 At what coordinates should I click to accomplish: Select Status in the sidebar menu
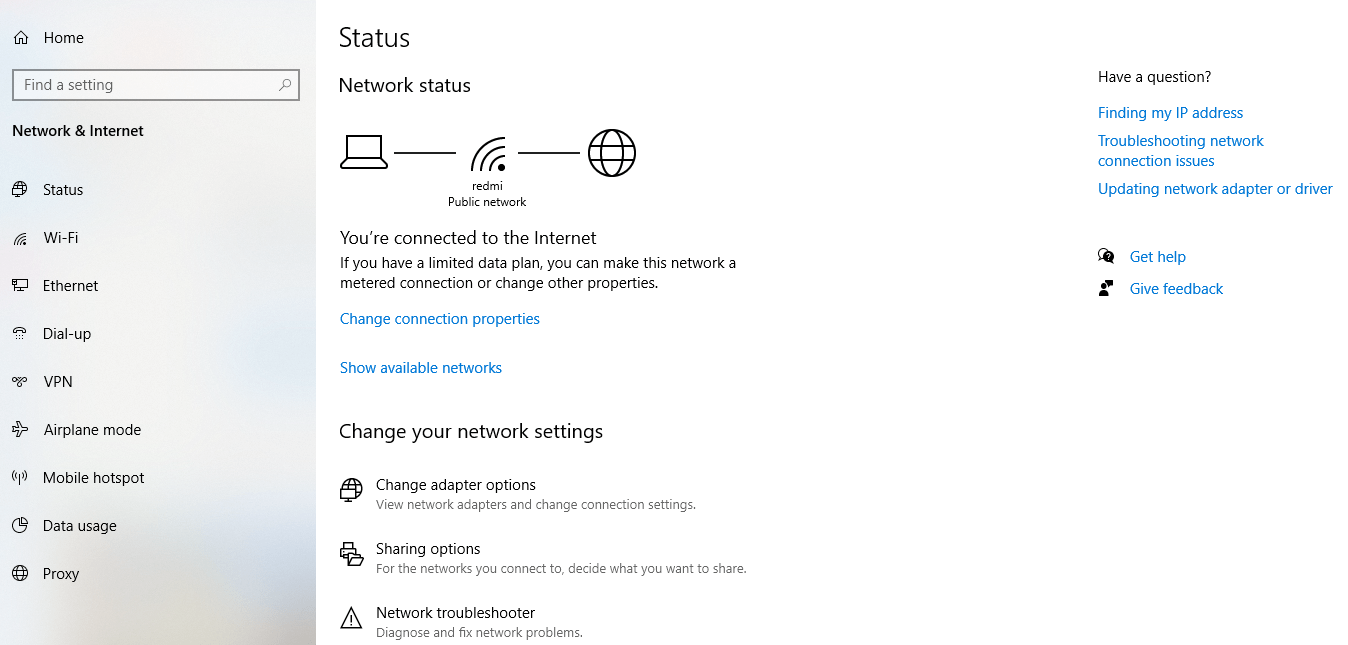63,190
